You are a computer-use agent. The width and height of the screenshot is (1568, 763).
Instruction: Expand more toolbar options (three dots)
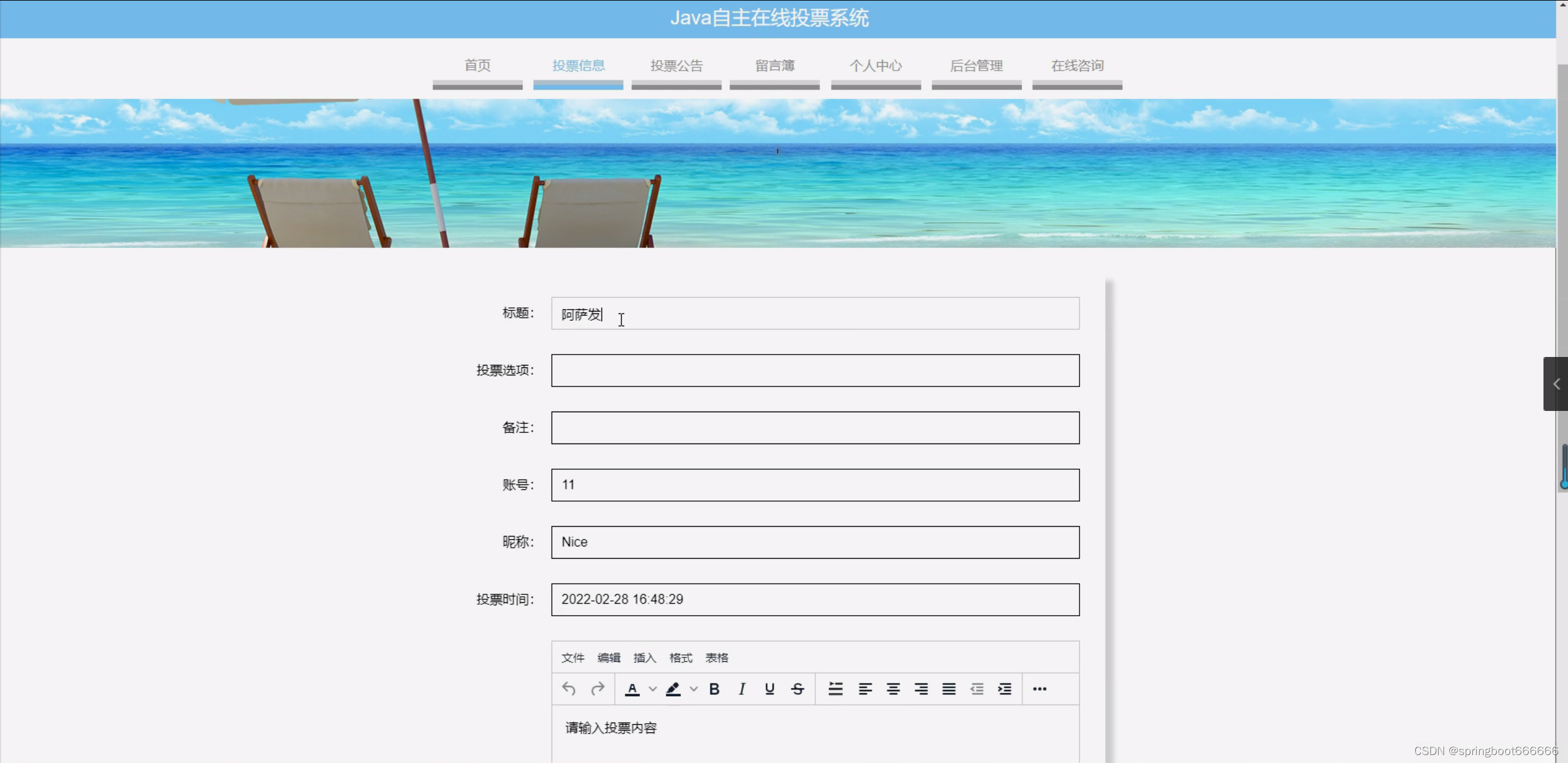1040,689
